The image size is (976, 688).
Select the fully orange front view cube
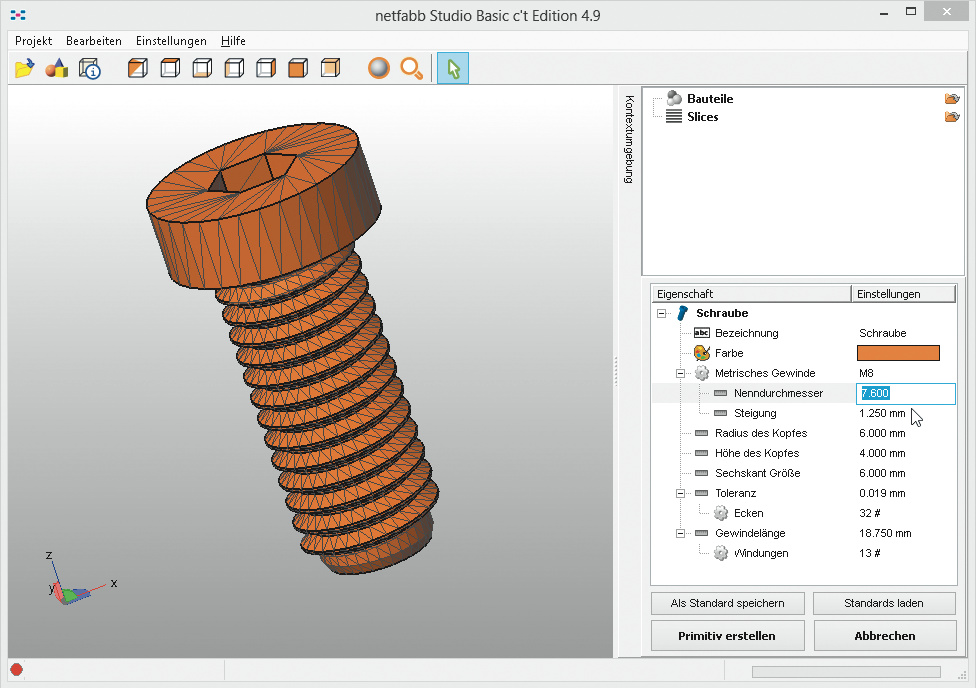(x=298, y=68)
